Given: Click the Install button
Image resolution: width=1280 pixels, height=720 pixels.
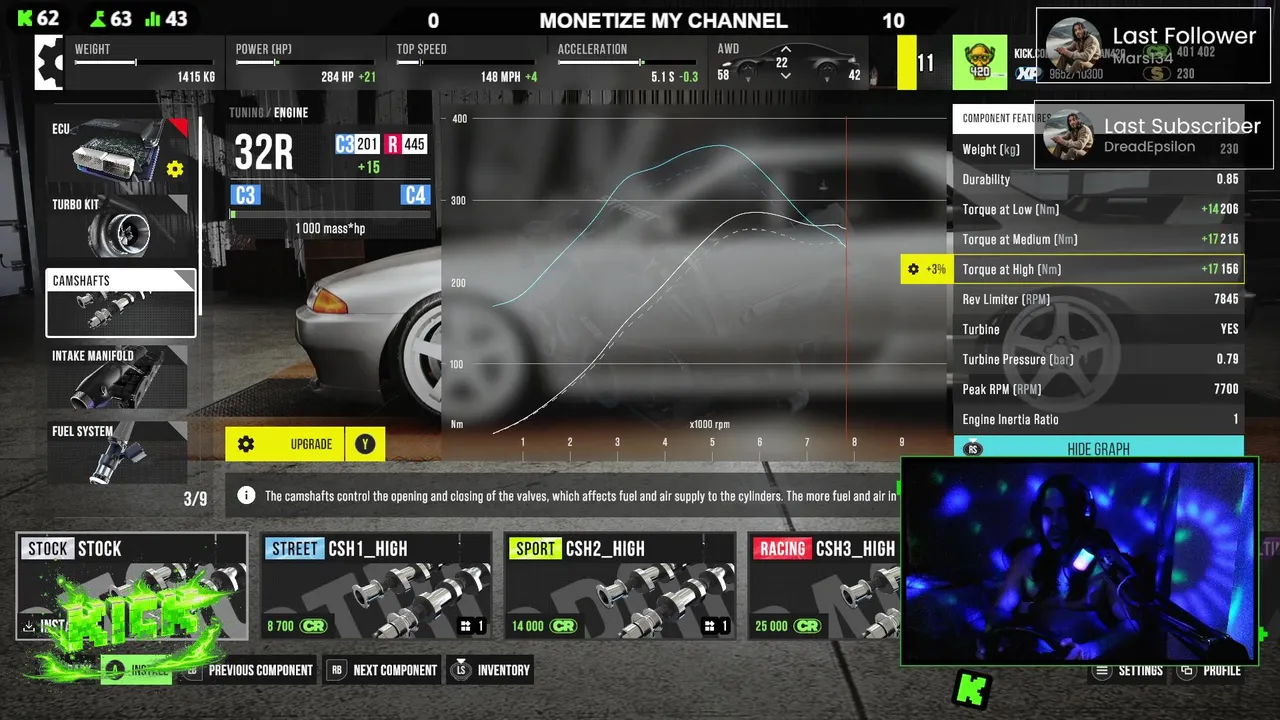Looking at the screenshot, I should [x=137, y=670].
